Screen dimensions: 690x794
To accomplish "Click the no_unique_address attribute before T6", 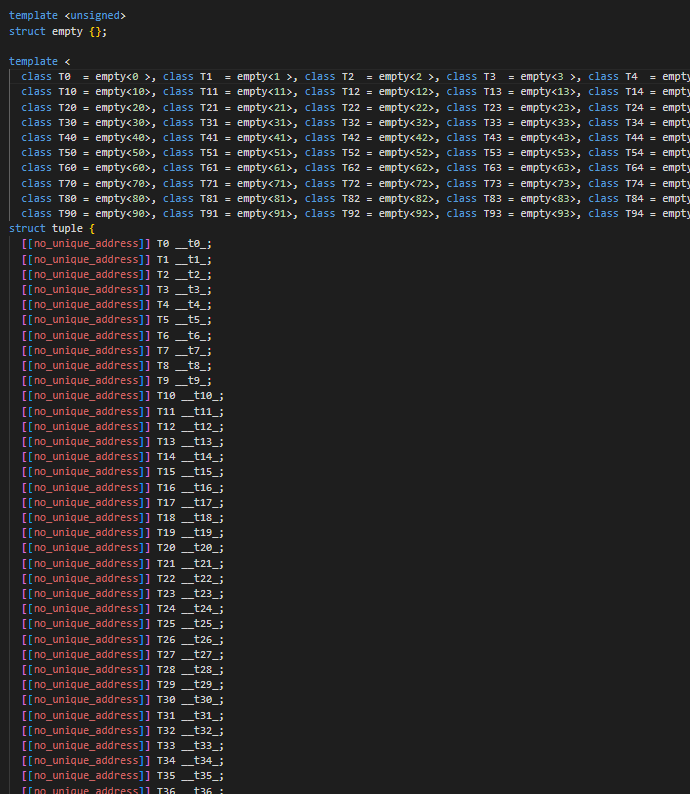I will (86, 335).
